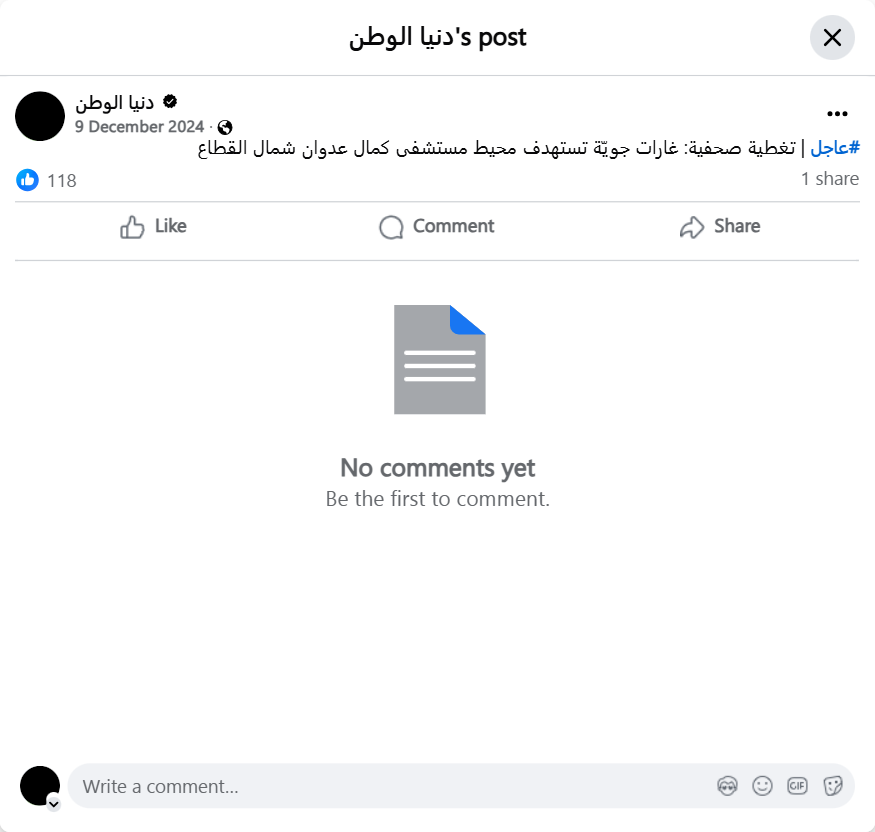Open the sticker picker in comment box
The width and height of the screenshot is (875, 832).
(x=833, y=786)
